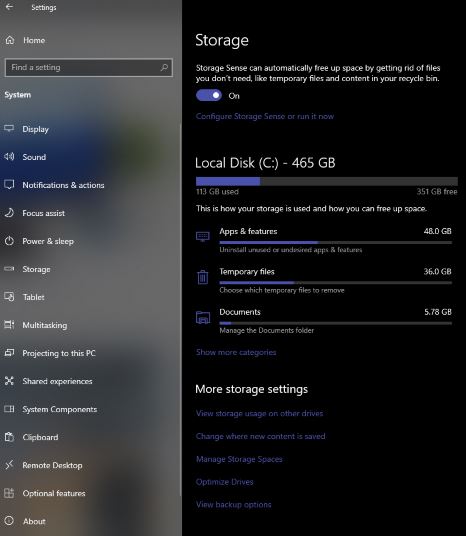This screenshot has height=536, width=466.
Task: Click the Apps & features usage bar
Action: click(x=335, y=242)
